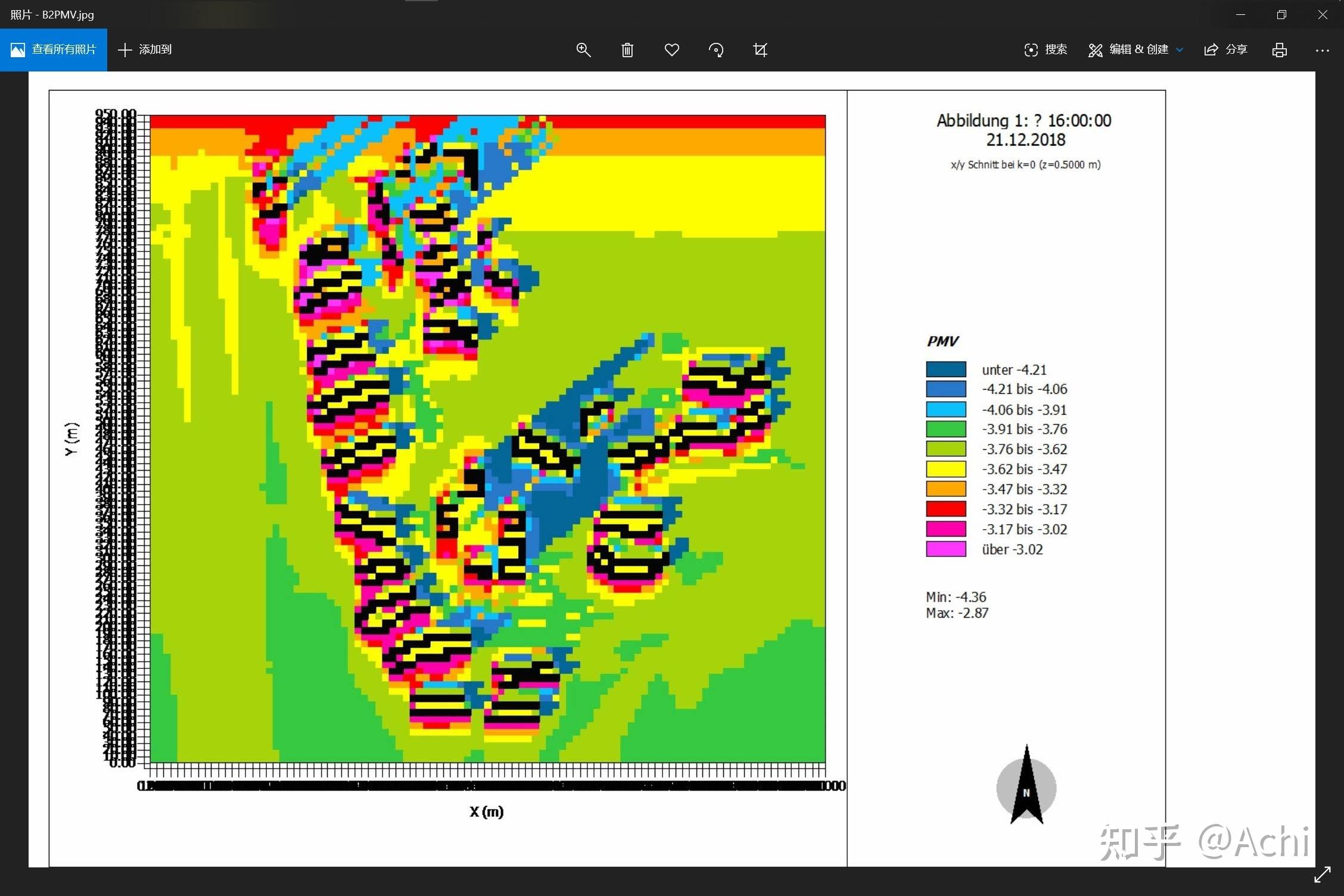The height and width of the screenshot is (896, 1344).
Task: Click the heart favorite icon
Action: click(x=671, y=50)
